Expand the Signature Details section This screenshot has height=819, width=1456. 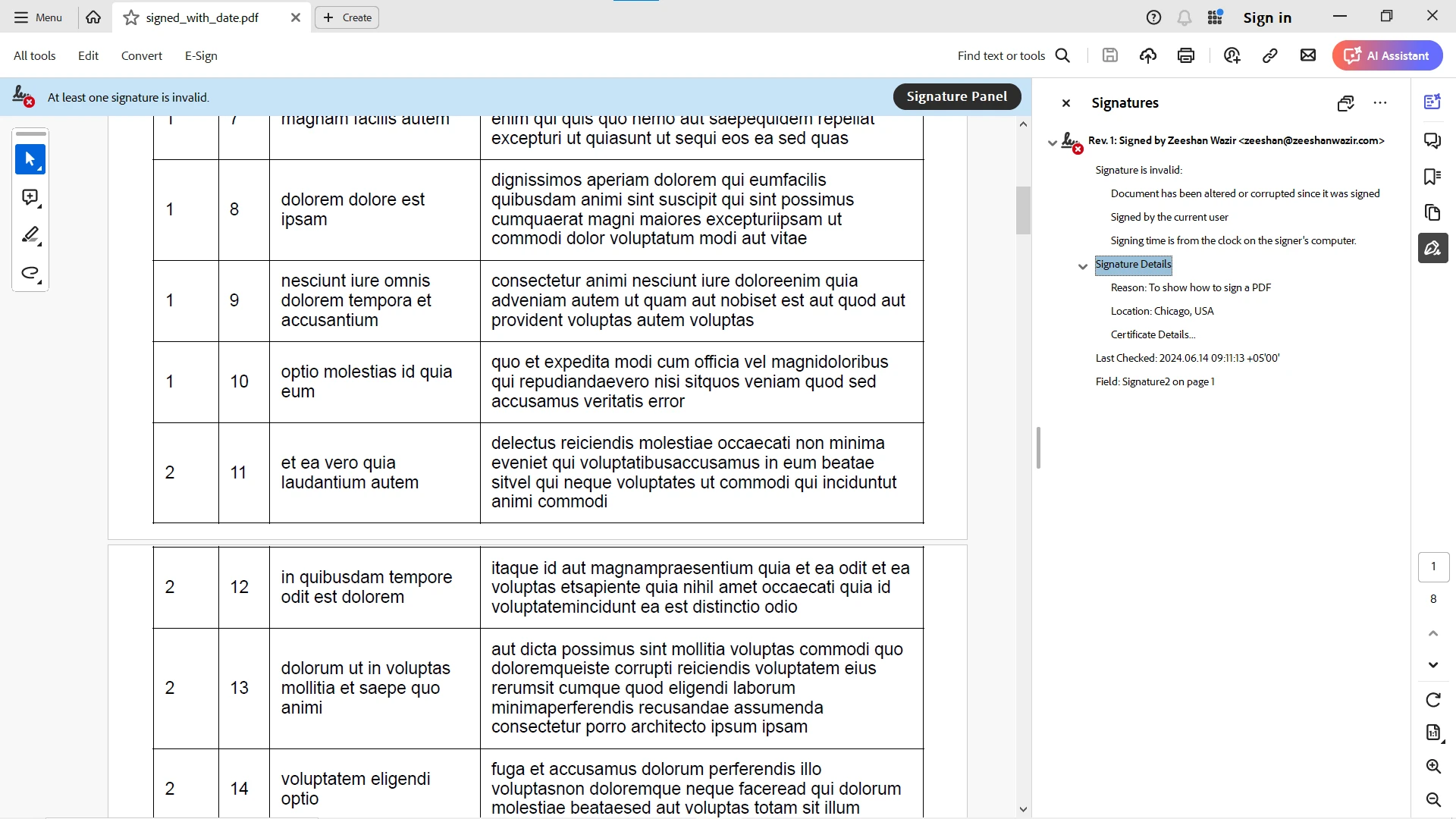coord(1082,264)
